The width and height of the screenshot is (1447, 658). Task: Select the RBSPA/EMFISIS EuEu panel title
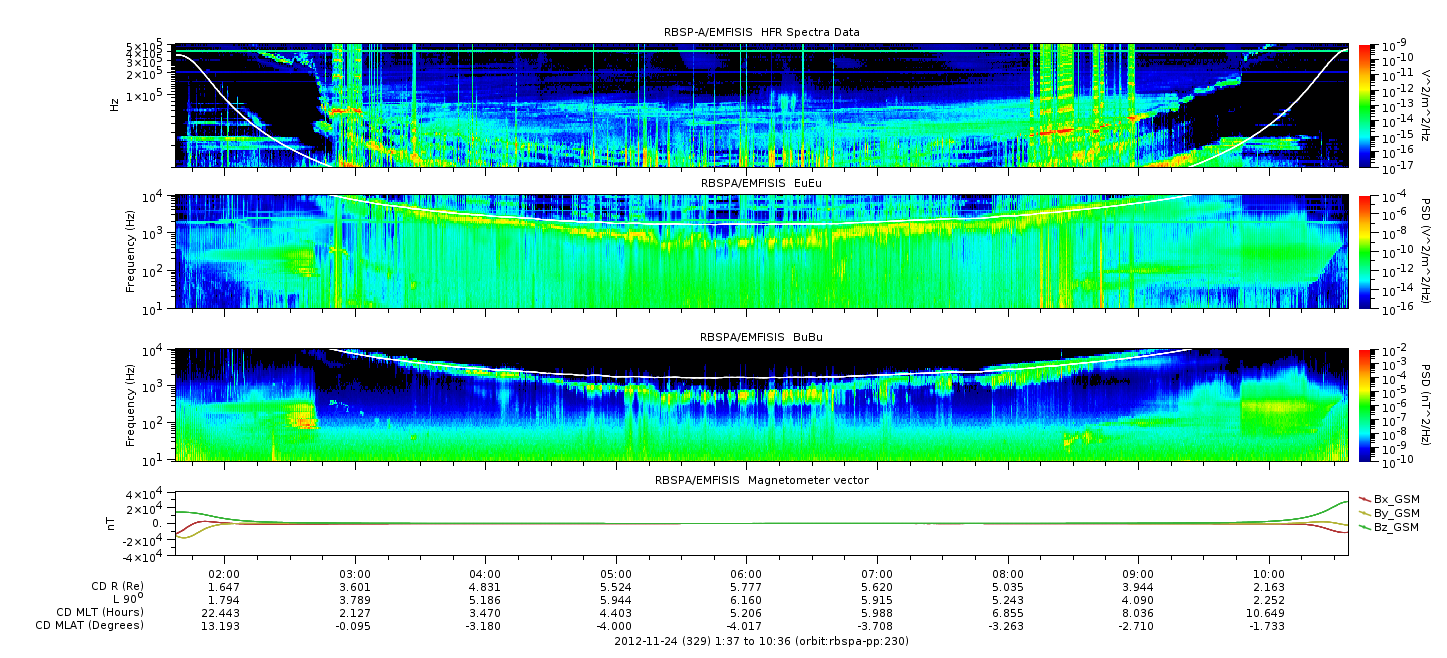click(761, 184)
